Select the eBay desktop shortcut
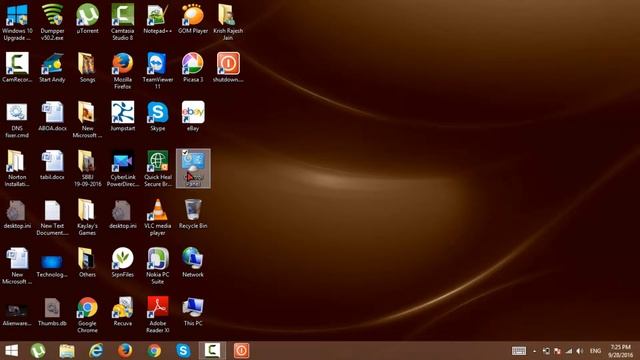 coord(193,116)
